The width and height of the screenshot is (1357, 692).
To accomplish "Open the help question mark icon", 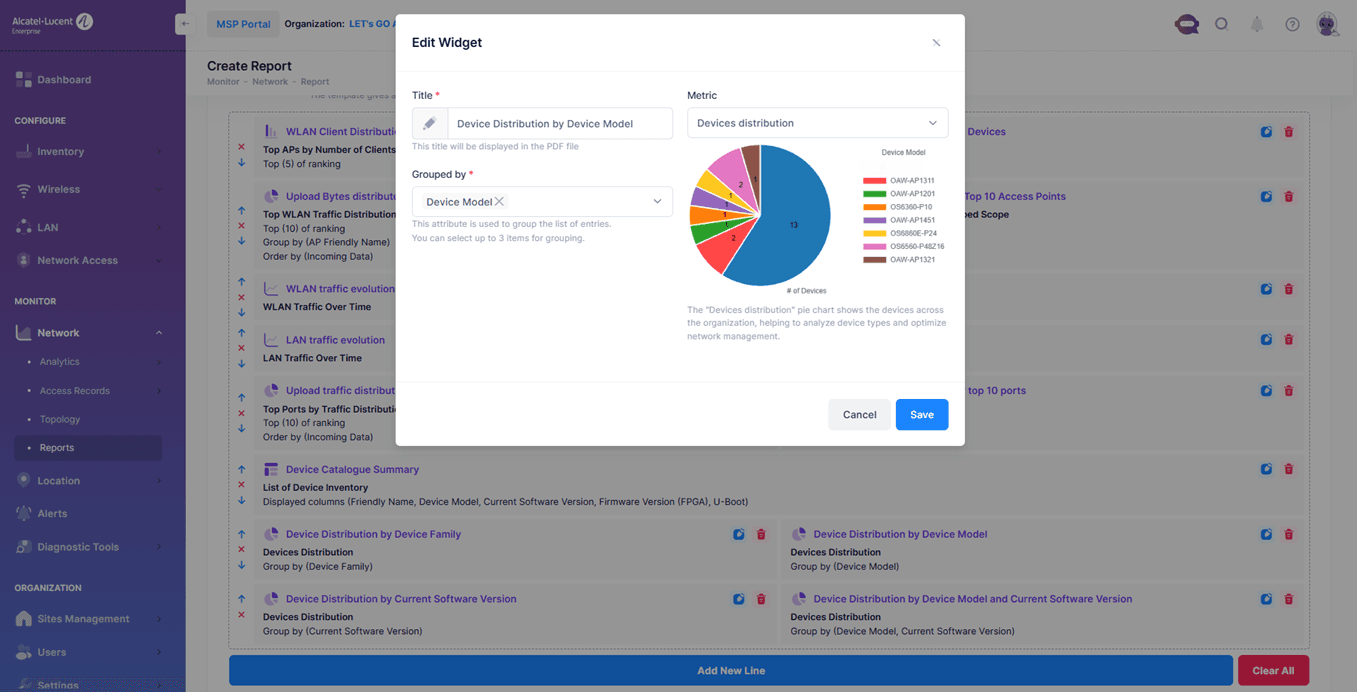I will (1292, 24).
